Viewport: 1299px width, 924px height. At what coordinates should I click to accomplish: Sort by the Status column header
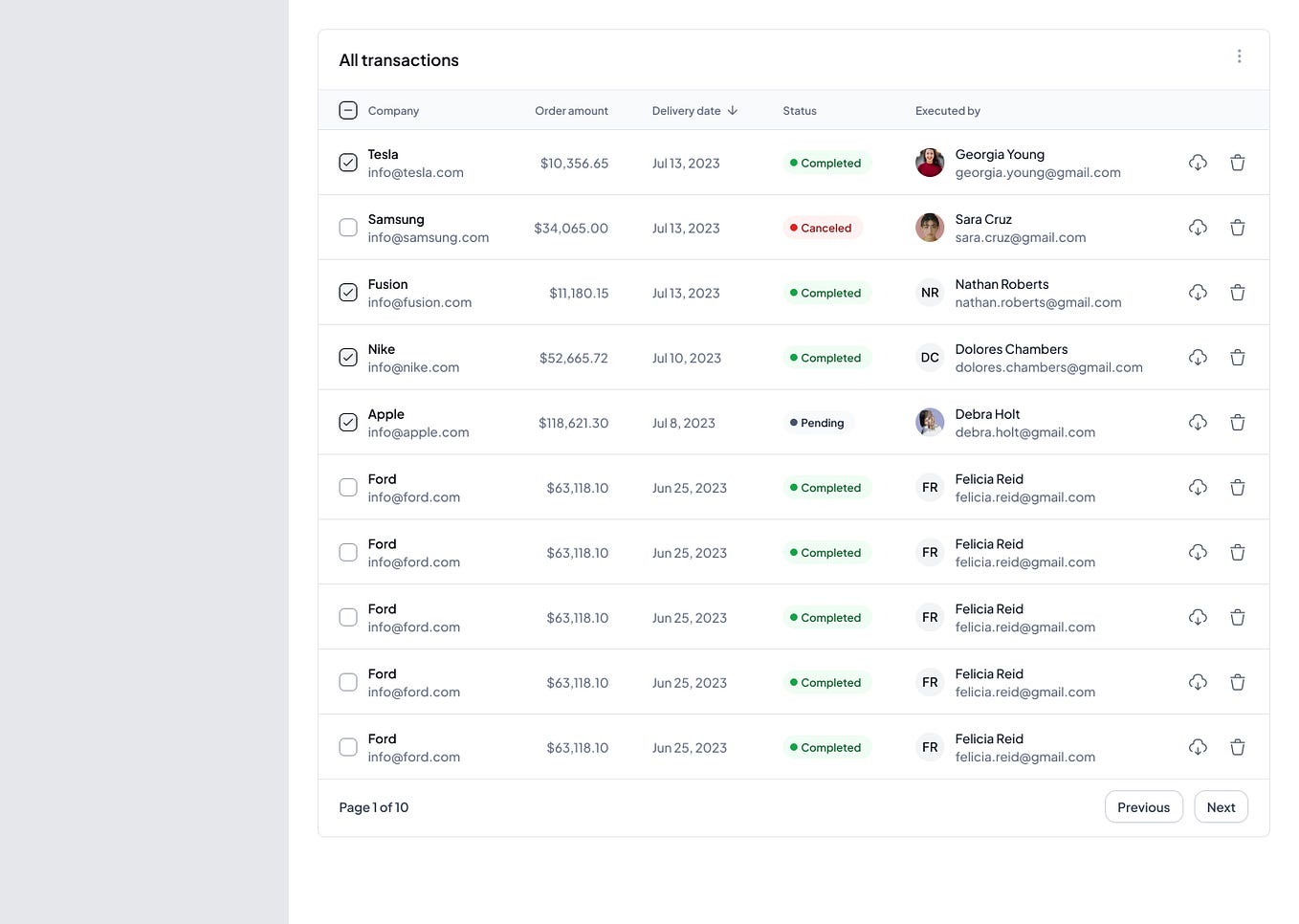point(799,110)
